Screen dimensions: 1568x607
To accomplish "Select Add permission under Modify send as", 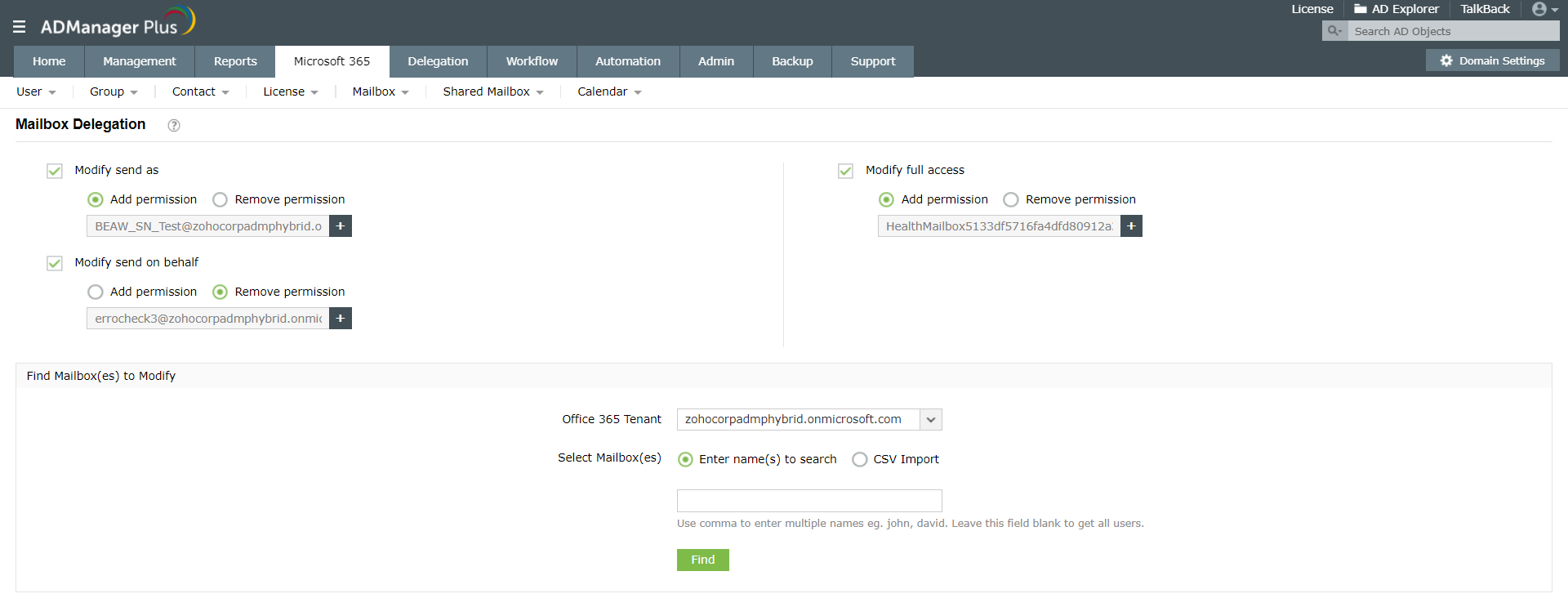I will pyautogui.click(x=96, y=199).
